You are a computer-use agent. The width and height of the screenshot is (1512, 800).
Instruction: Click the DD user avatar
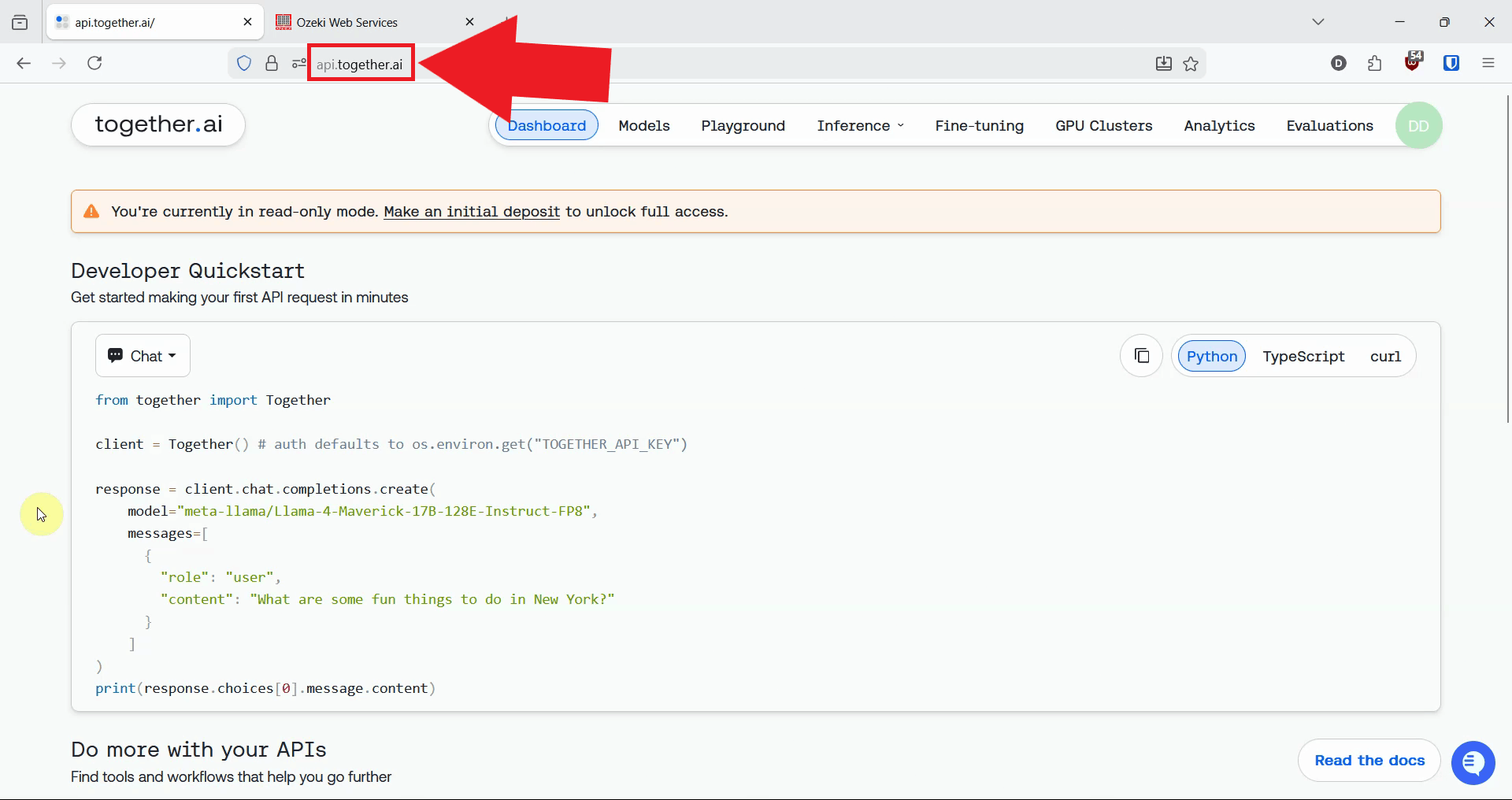(1418, 126)
